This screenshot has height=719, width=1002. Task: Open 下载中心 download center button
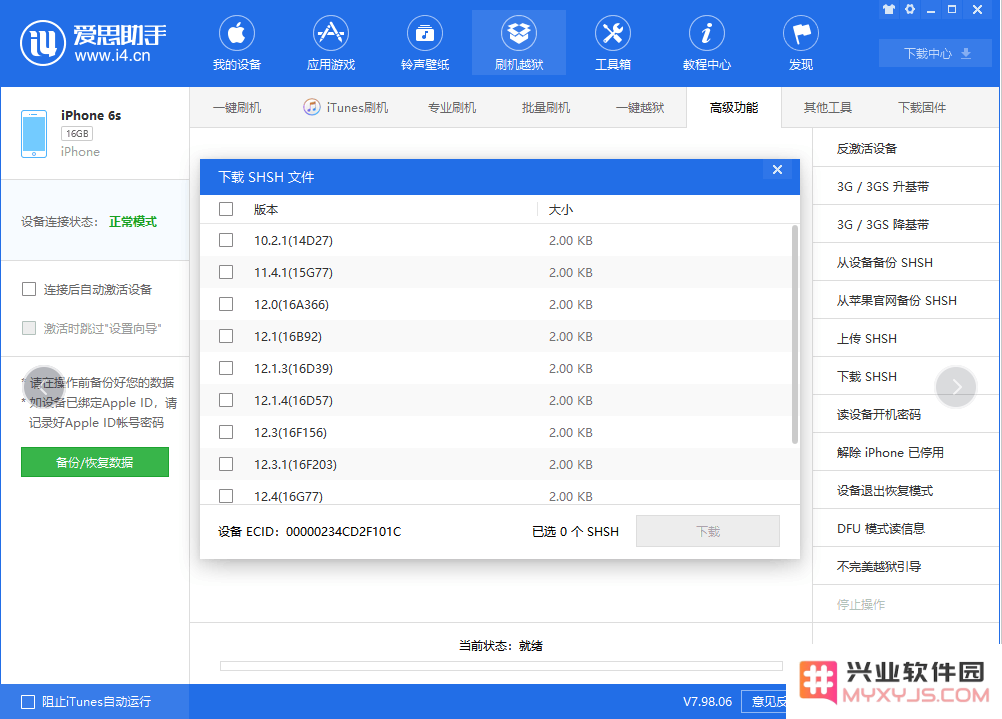click(x=936, y=53)
